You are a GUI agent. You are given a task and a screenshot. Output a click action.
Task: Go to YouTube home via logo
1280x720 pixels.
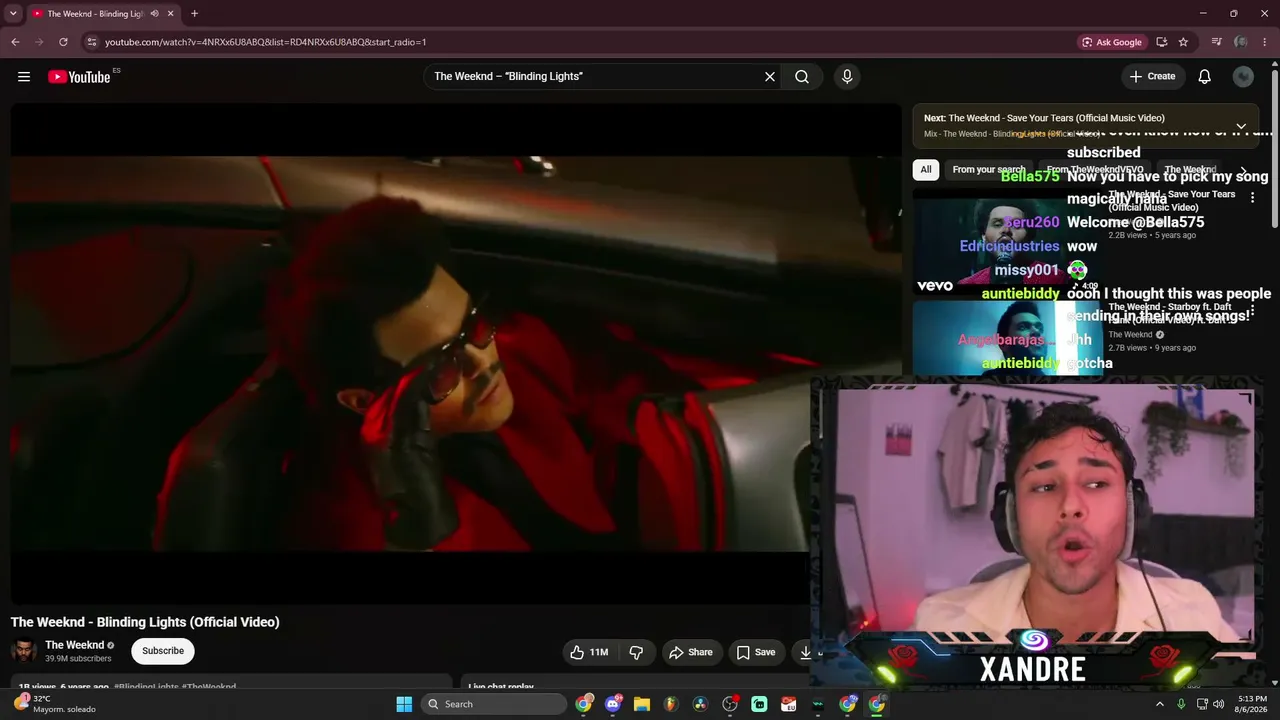pyautogui.click(x=79, y=77)
